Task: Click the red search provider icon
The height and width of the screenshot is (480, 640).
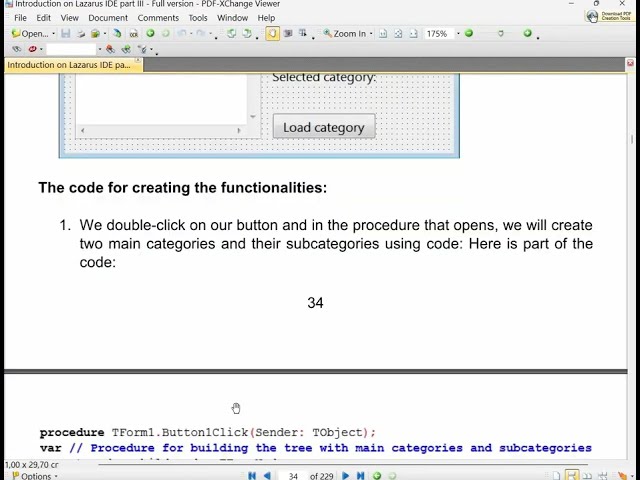Action: [32, 49]
